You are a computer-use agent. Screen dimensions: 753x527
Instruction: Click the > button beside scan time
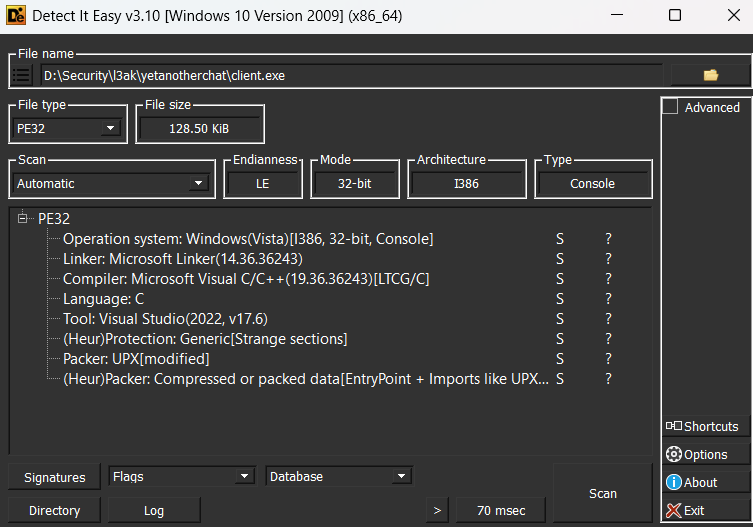(437, 511)
